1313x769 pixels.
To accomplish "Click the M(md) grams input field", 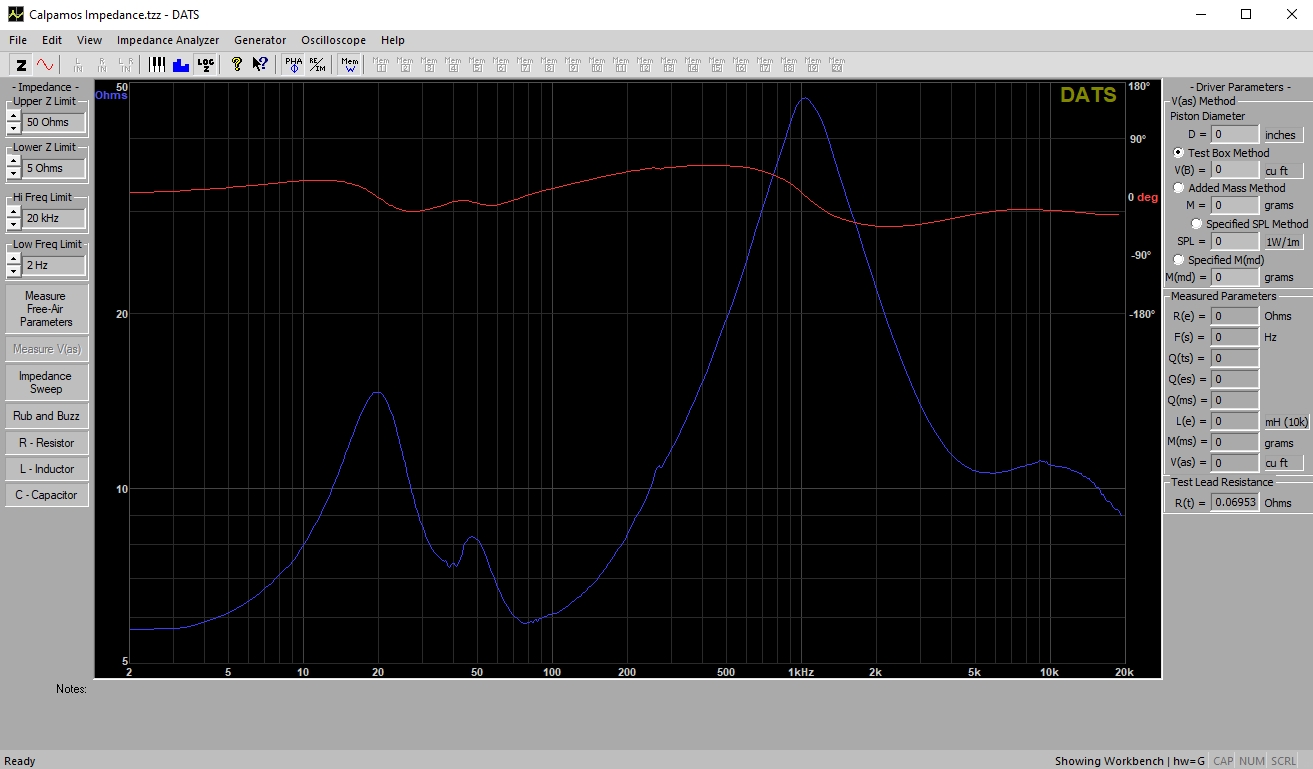I will tap(1235, 277).
